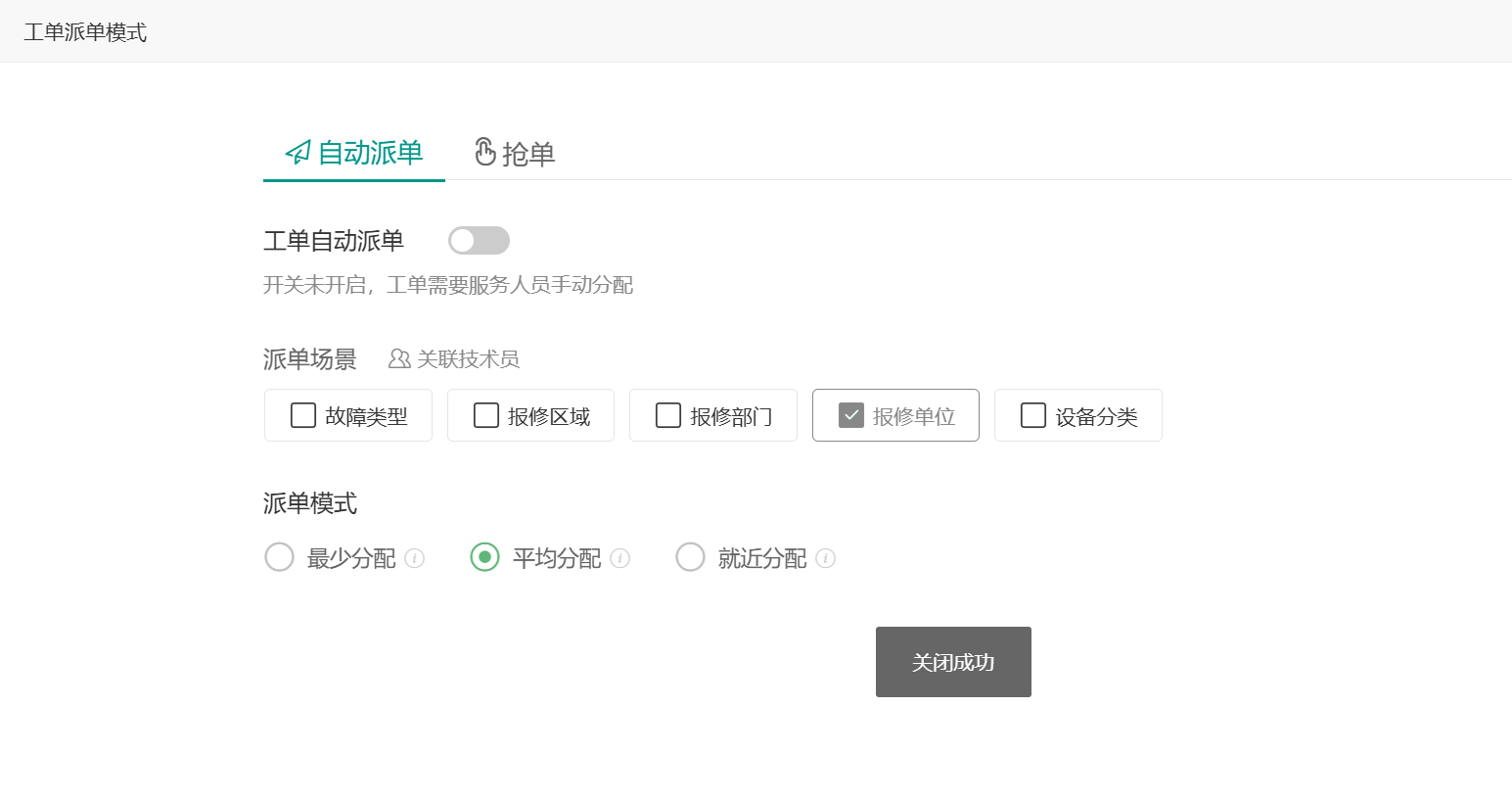This screenshot has height=802, width=1512.
Task: Check the 报修区域 checkbox
Action: [486, 415]
